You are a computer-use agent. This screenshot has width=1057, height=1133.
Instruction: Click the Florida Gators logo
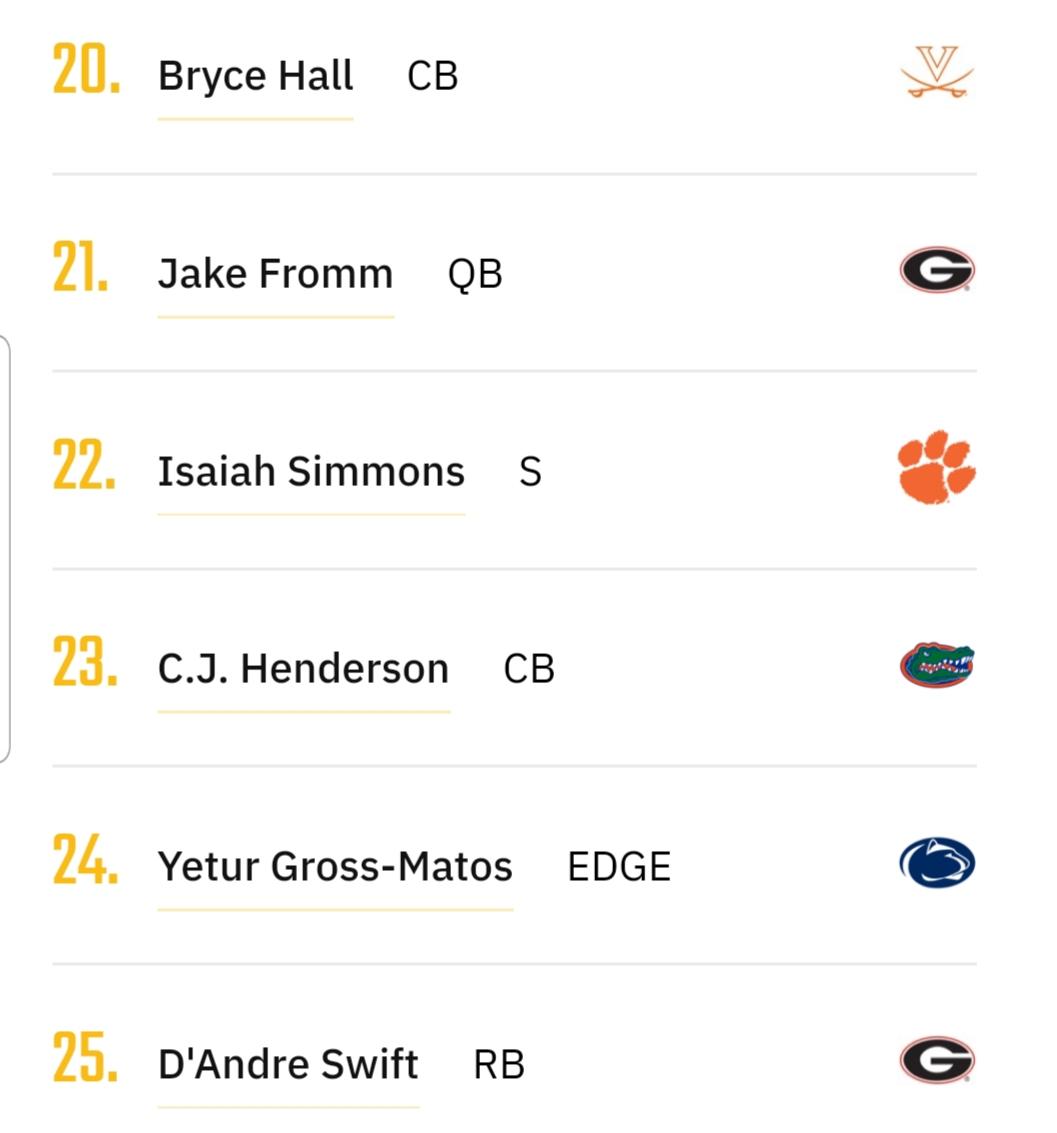(x=937, y=665)
